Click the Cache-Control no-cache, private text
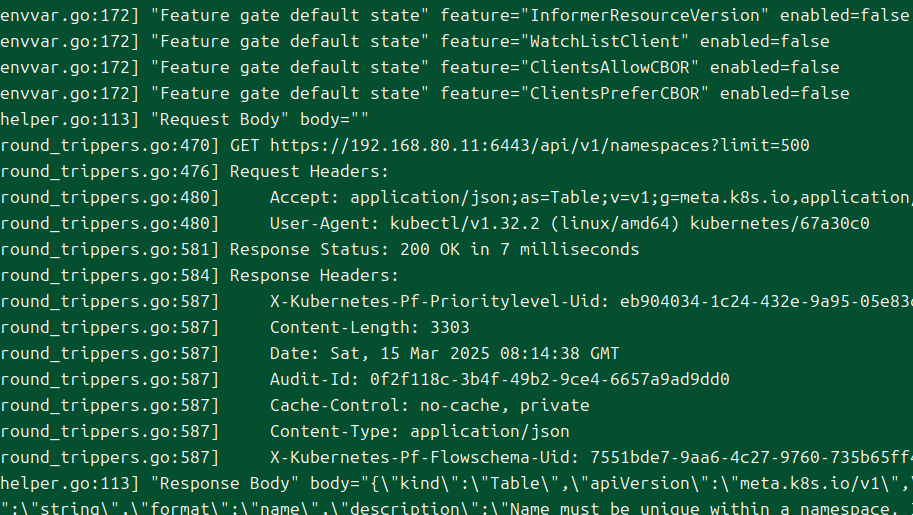913x515 pixels. pyautogui.click(x=429, y=405)
